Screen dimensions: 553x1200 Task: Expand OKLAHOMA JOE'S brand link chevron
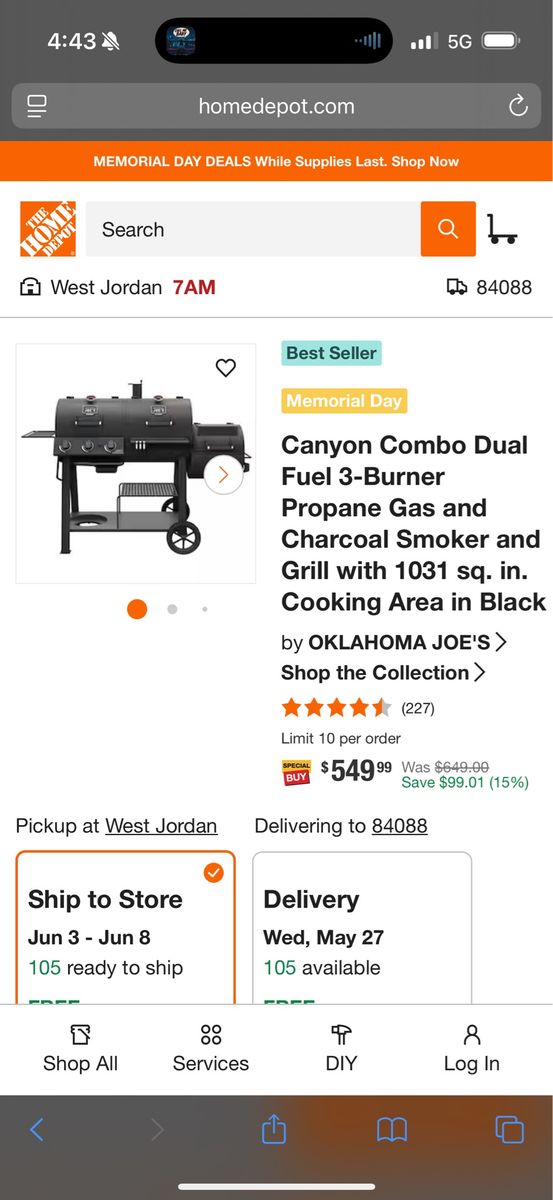[500, 641]
